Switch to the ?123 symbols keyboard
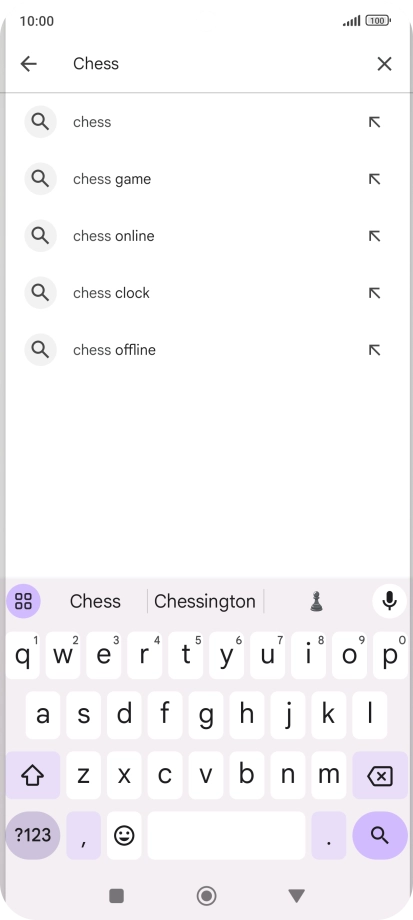413x920 pixels. click(x=33, y=836)
